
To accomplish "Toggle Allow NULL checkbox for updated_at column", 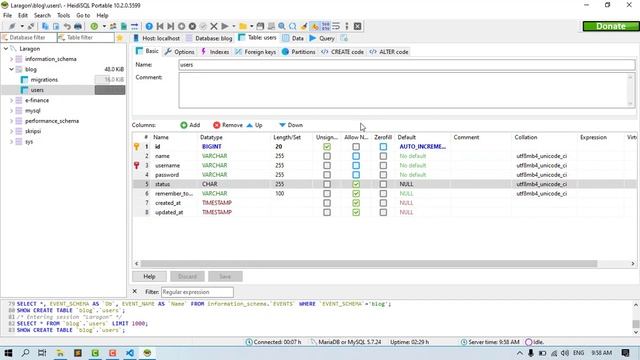I will (356, 212).
